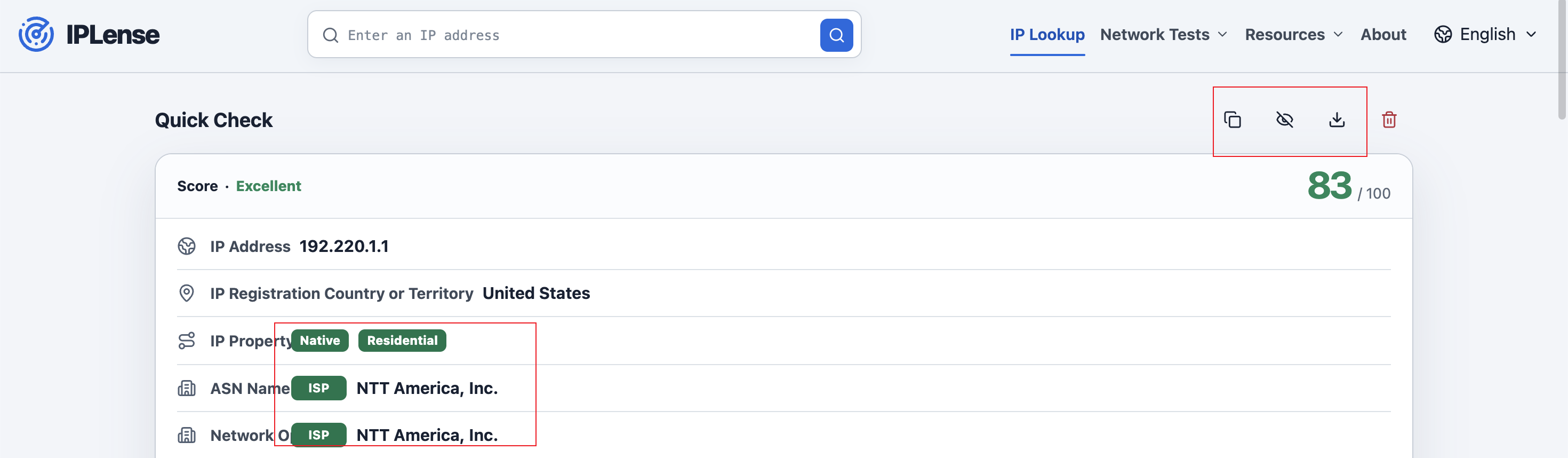Open the About page
Screen dimensions: 1568x458
[1383, 35]
